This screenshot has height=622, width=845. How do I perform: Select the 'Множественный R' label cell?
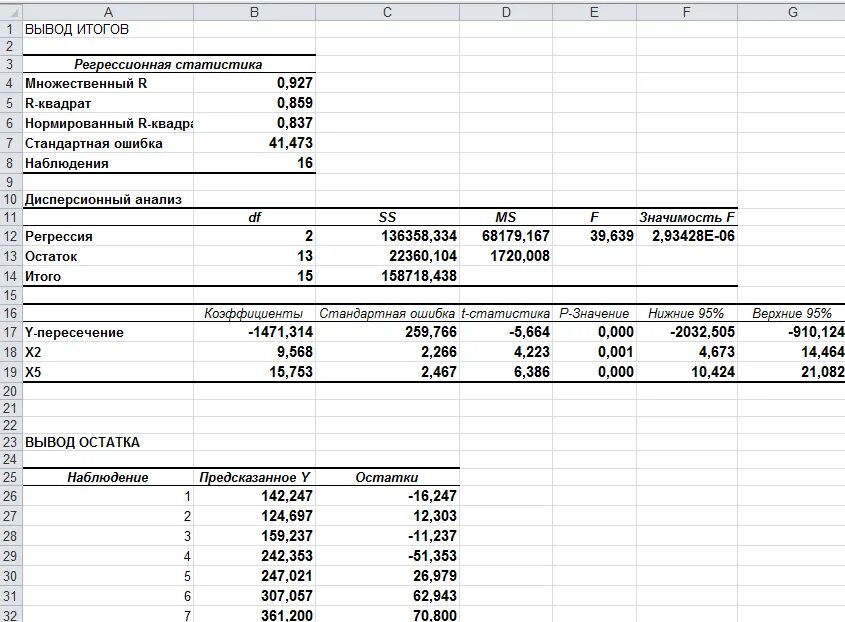(x=108, y=84)
